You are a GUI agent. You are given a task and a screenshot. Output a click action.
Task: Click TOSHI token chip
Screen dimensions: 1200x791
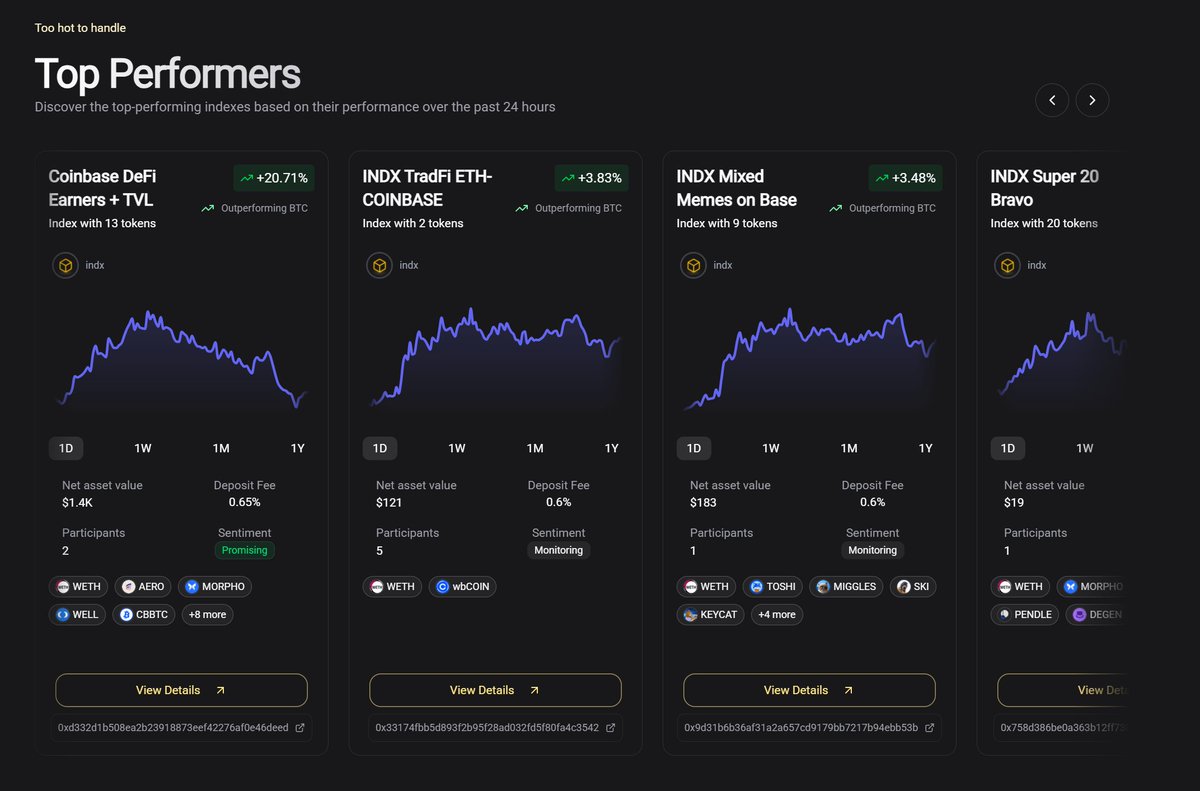(773, 586)
